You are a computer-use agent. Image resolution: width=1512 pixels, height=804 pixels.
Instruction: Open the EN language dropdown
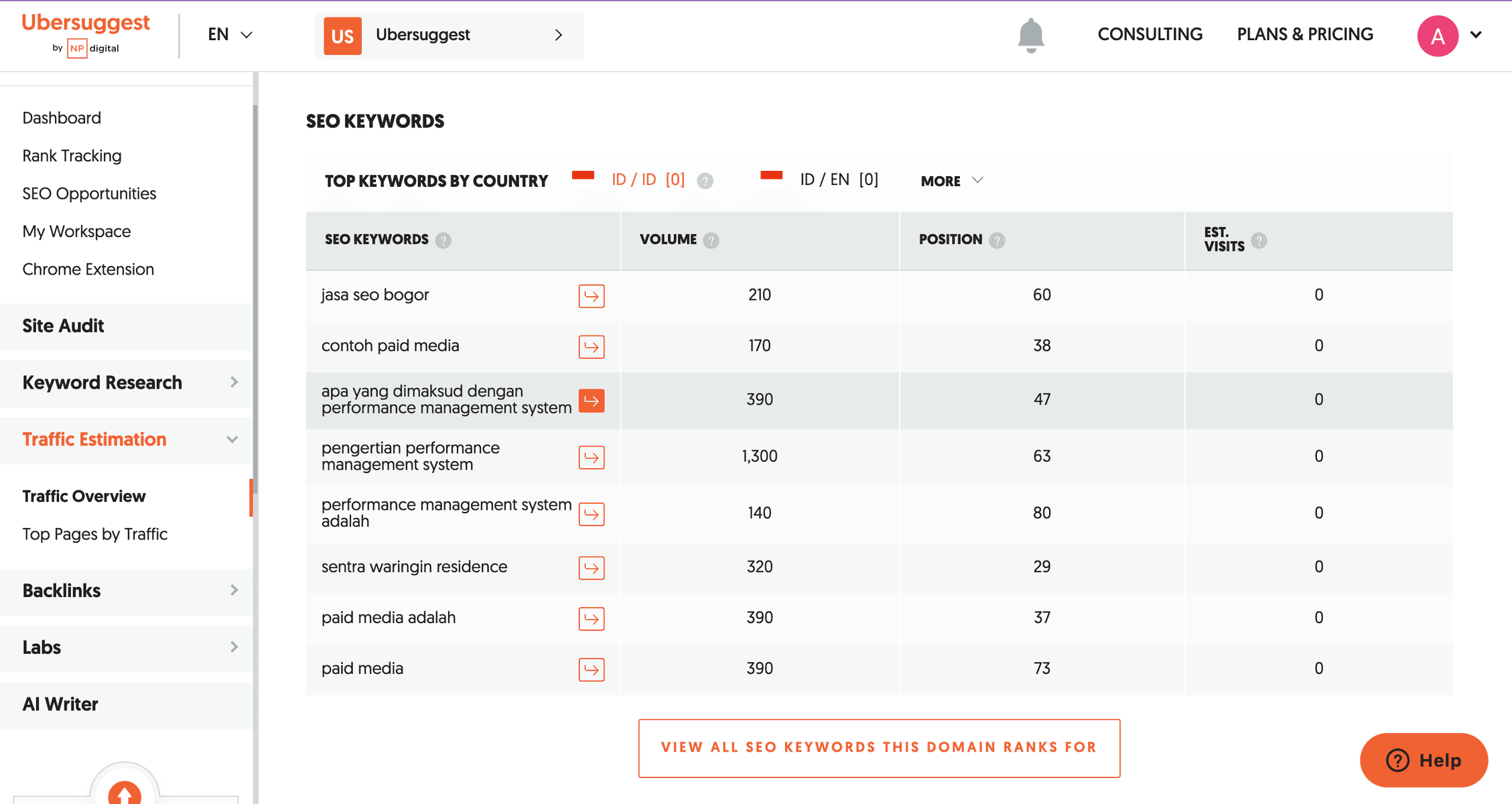230,35
